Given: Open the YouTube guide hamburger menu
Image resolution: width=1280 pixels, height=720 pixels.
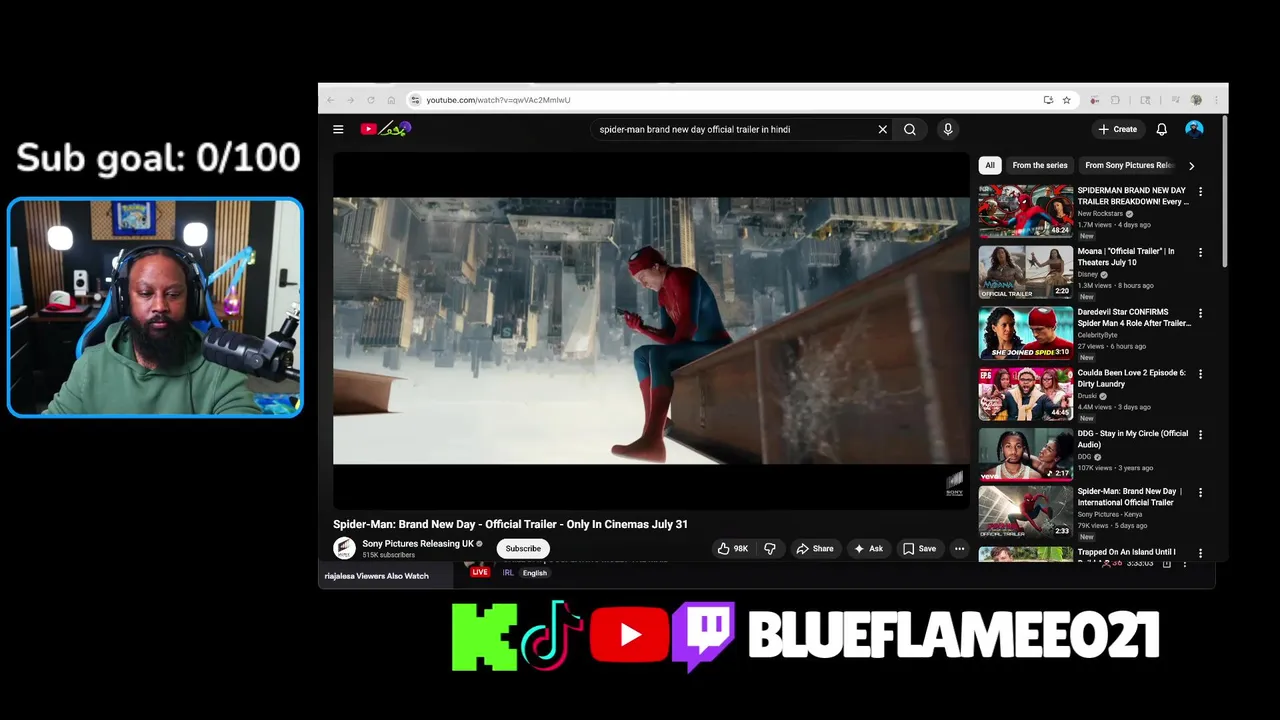Looking at the screenshot, I should tap(338, 129).
